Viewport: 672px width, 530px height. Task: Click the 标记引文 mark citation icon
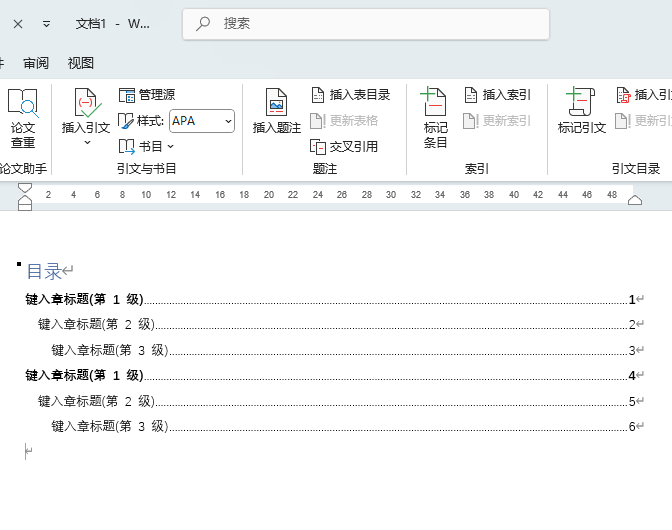coord(581,102)
